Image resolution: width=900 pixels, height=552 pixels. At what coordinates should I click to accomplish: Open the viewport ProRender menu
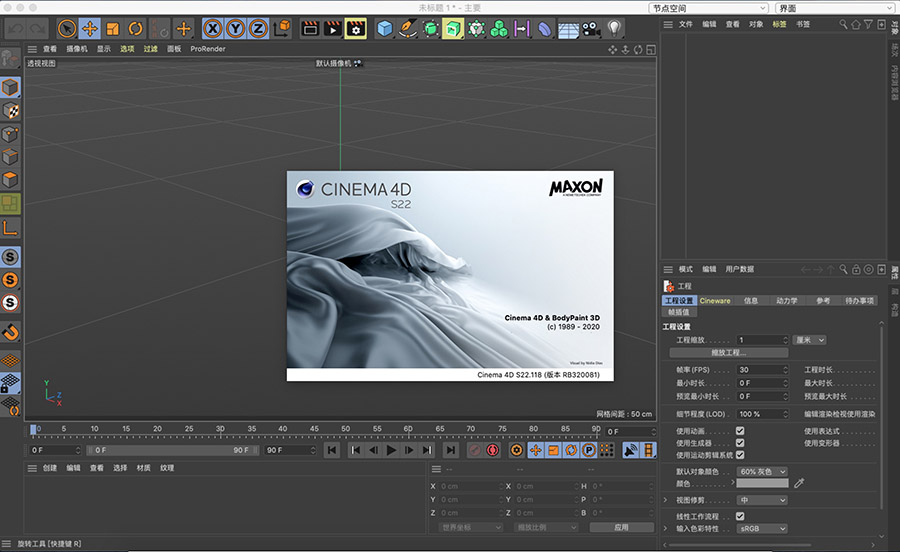(x=208, y=49)
